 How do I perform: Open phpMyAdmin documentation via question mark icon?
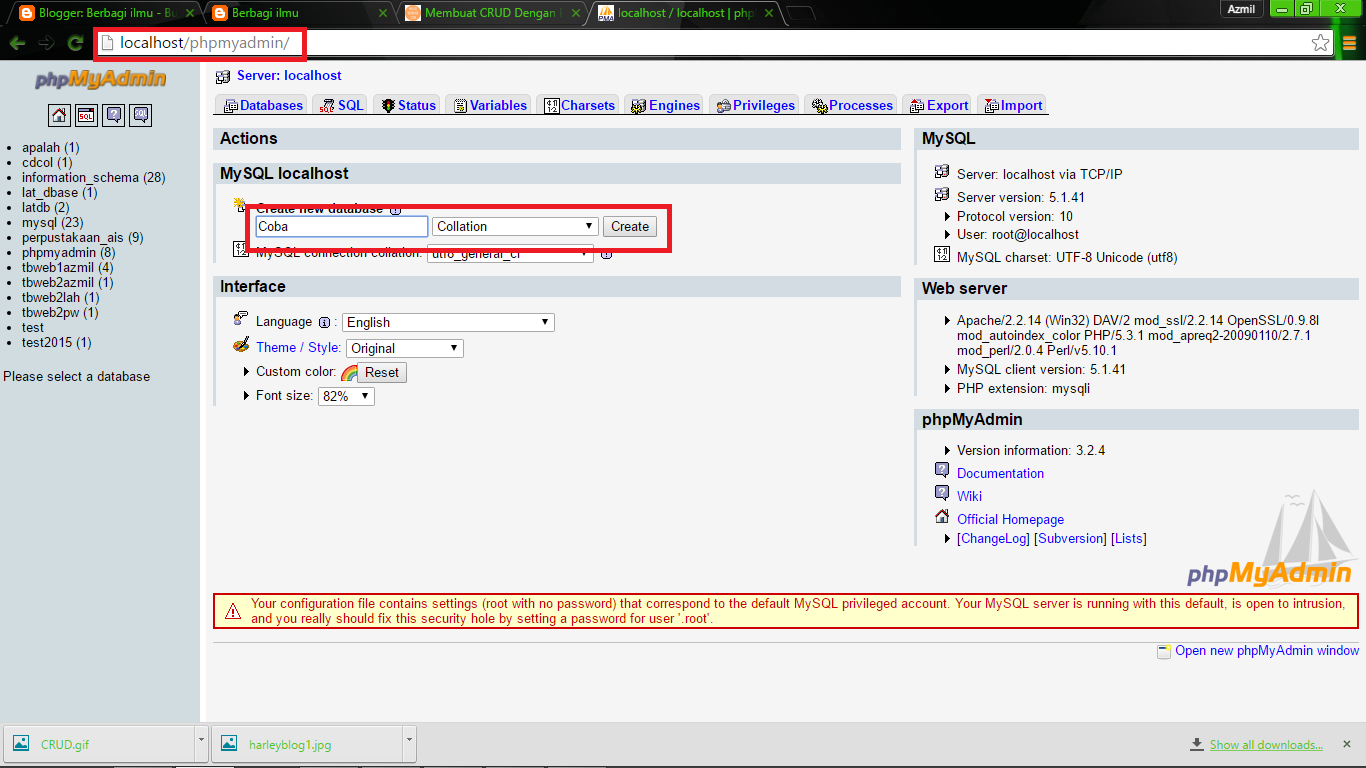(x=113, y=114)
